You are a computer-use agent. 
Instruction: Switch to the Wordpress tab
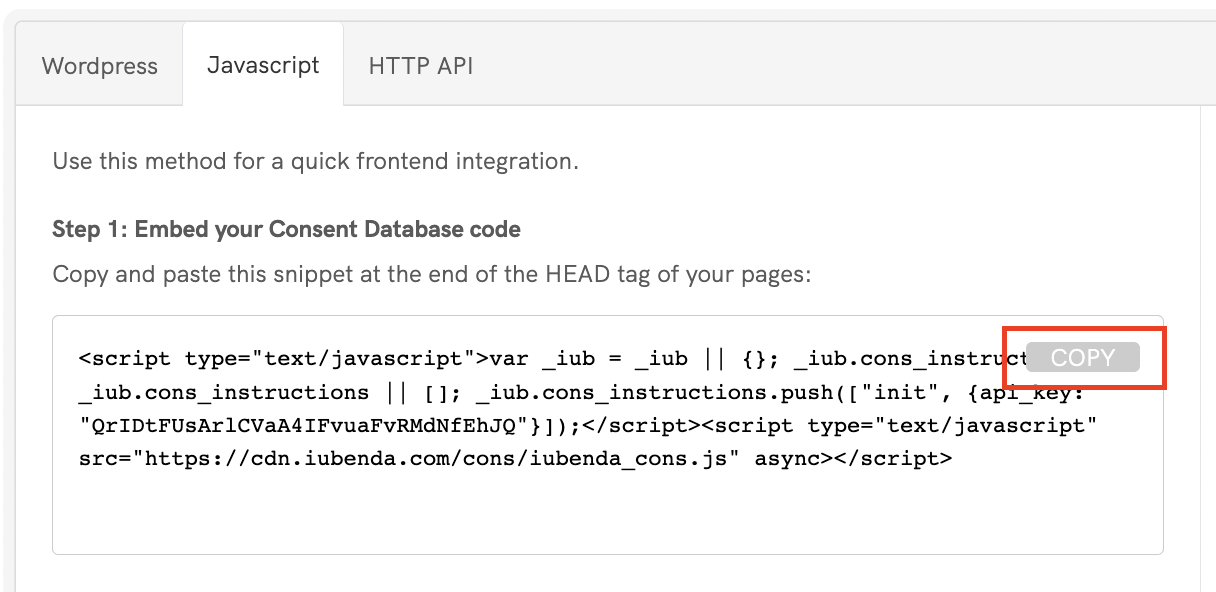pyautogui.click(x=100, y=66)
